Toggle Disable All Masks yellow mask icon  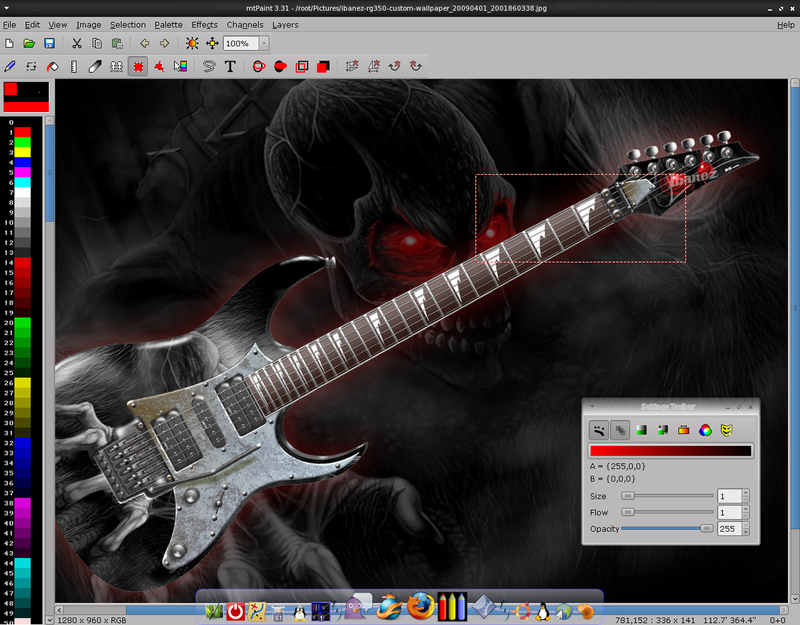click(x=727, y=430)
